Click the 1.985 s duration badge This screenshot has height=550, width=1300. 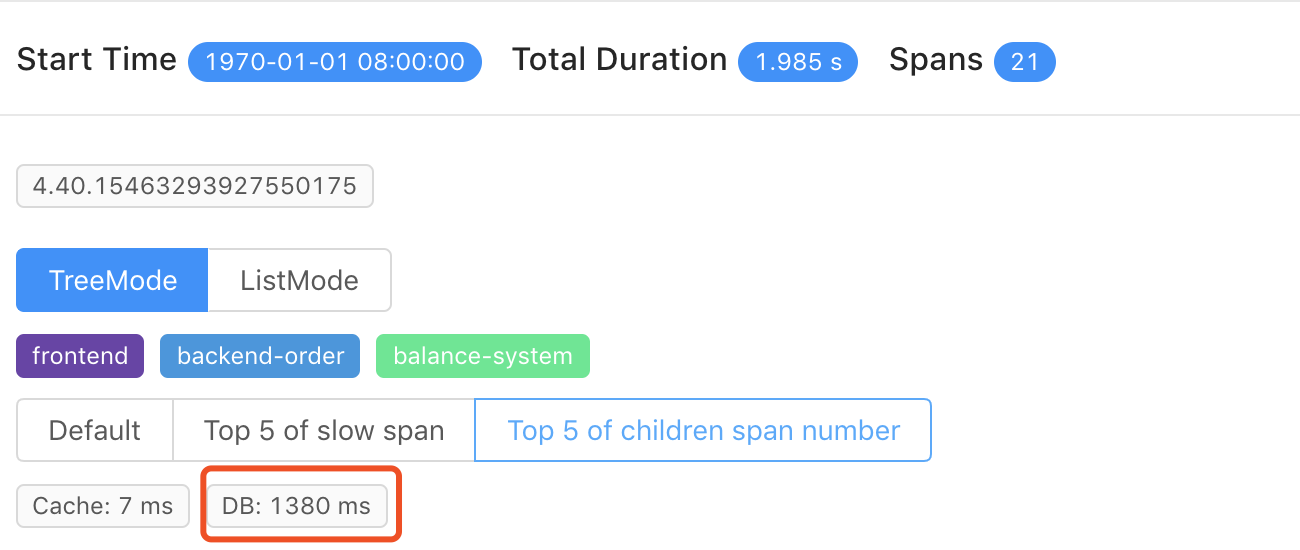tap(798, 62)
